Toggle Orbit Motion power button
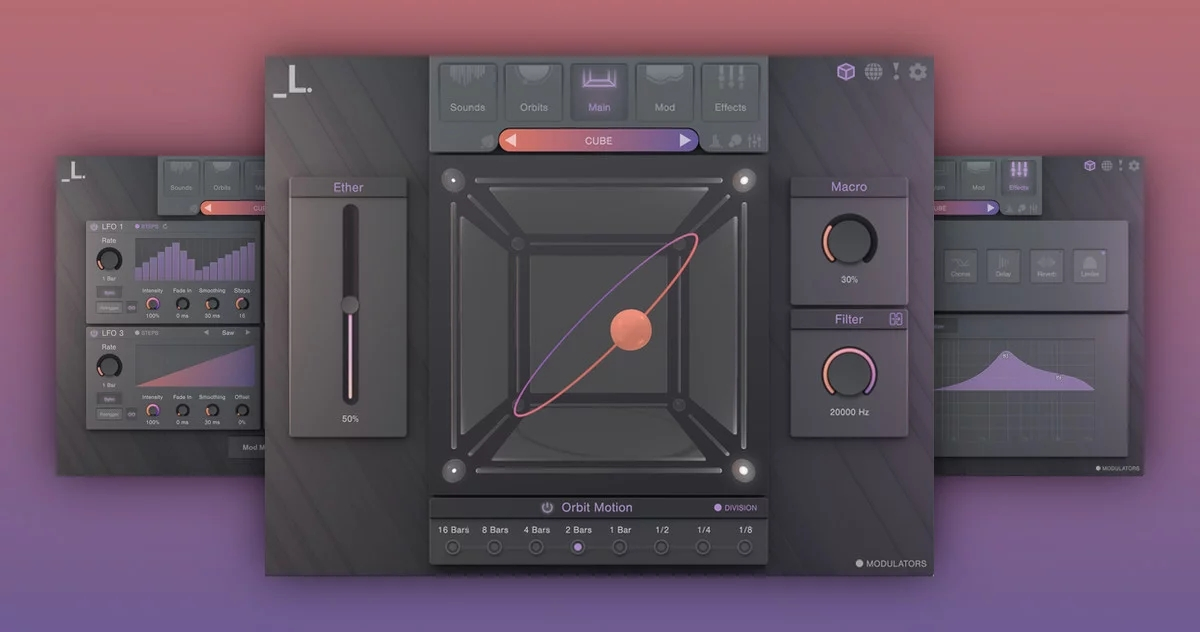The height and width of the screenshot is (632, 1200). click(x=547, y=507)
